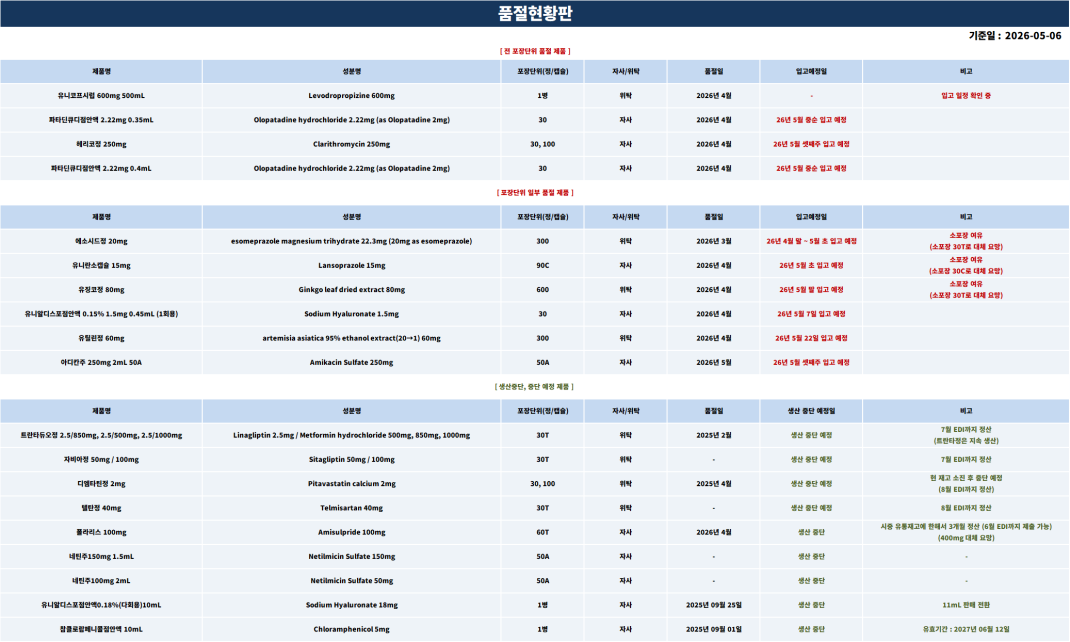Click the Telmisartan 40mg cell
Screen dimensions: 1070x642
click(351, 508)
